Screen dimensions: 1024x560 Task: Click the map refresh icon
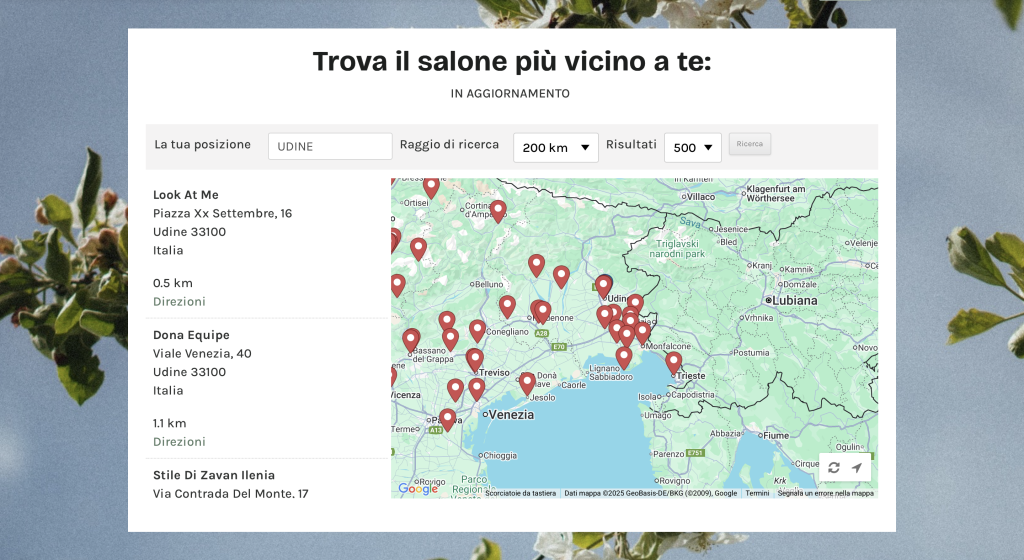click(x=834, y=468)
